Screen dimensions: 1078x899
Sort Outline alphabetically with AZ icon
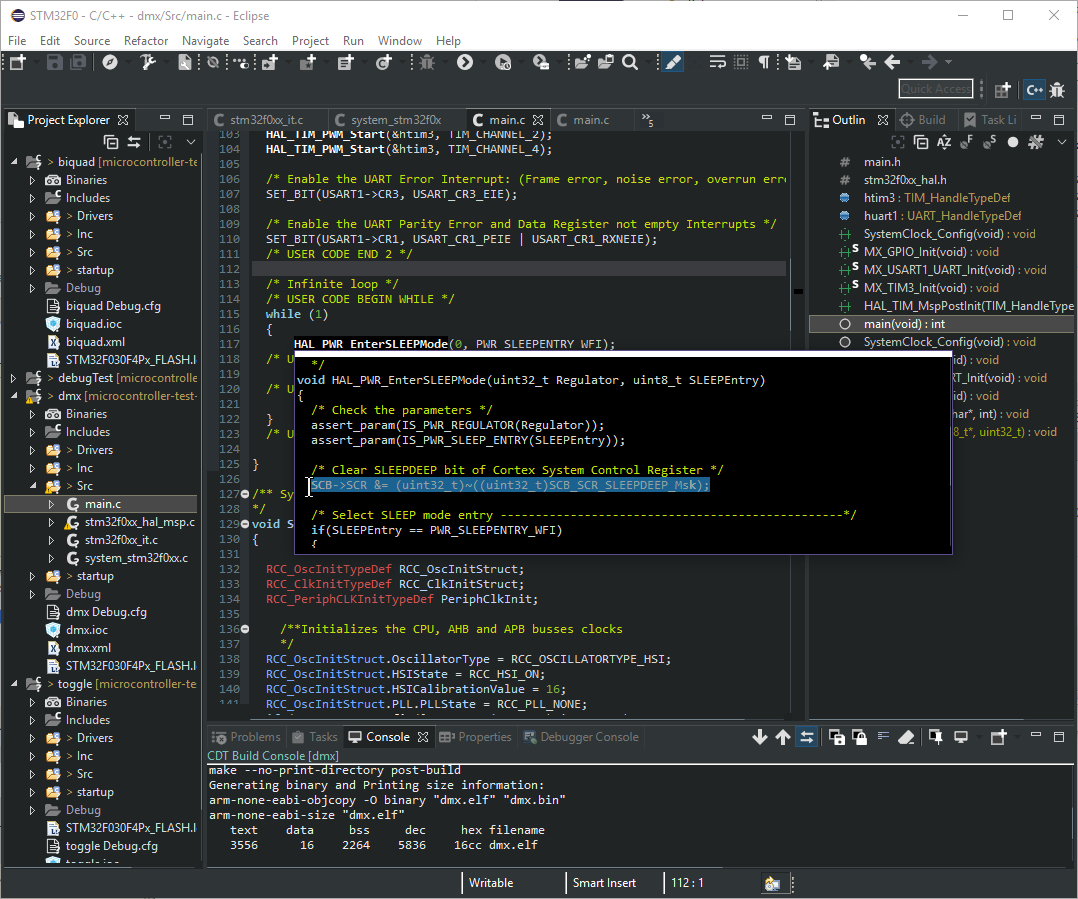point(944,142)
